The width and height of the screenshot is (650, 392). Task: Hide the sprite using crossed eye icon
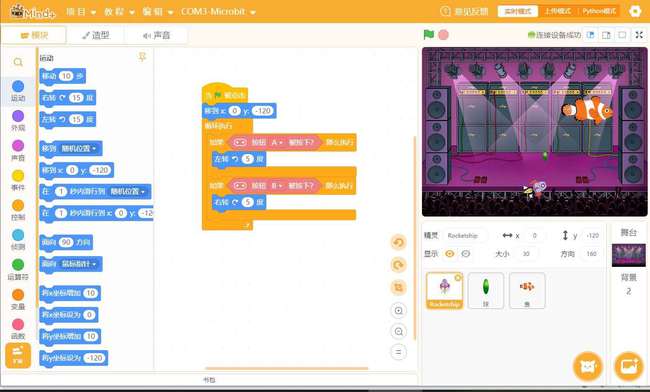[466, 254]
